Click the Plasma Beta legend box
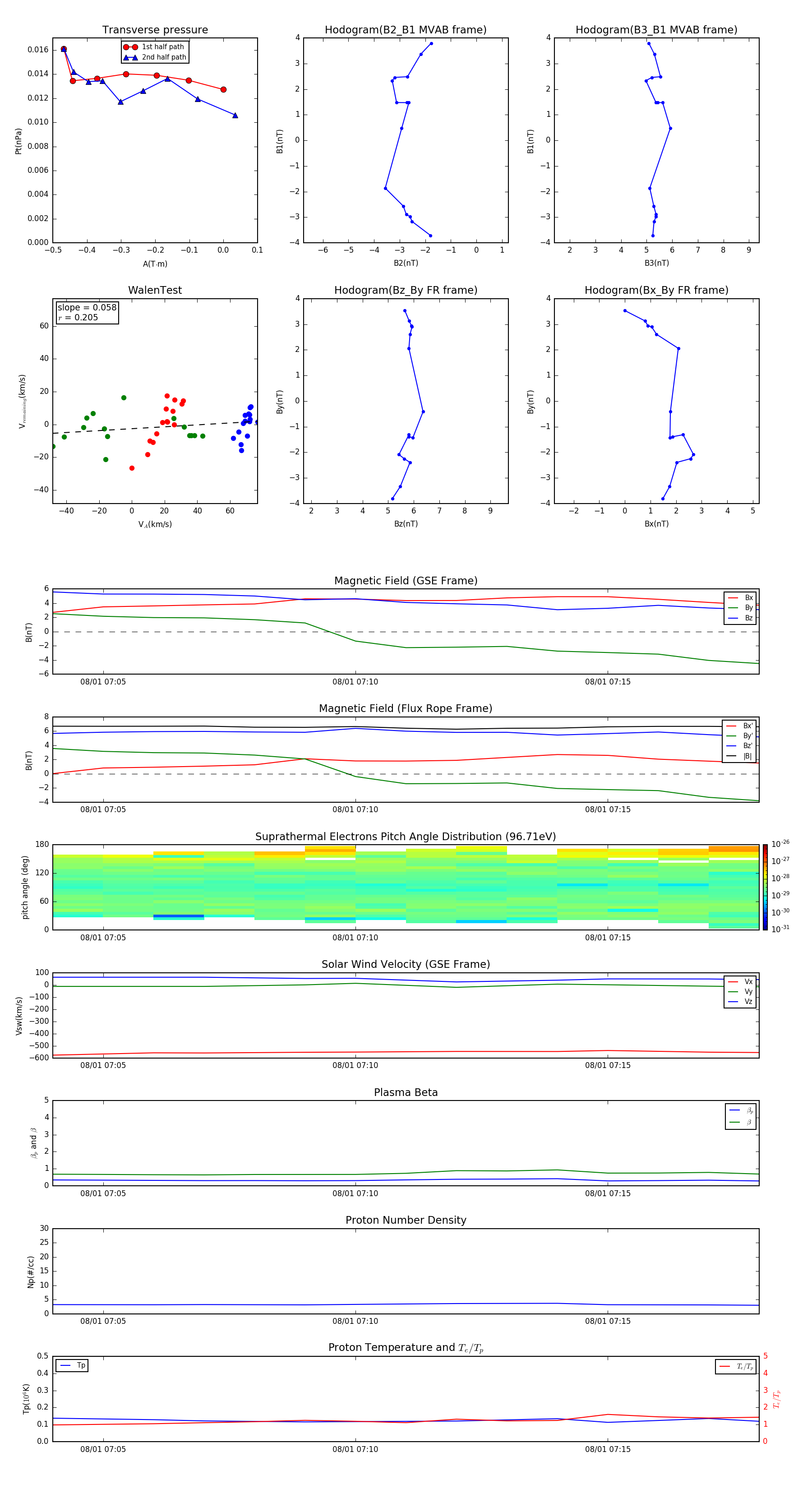Viewport: 812px width, 1489px height. [x=741, y=1116]
